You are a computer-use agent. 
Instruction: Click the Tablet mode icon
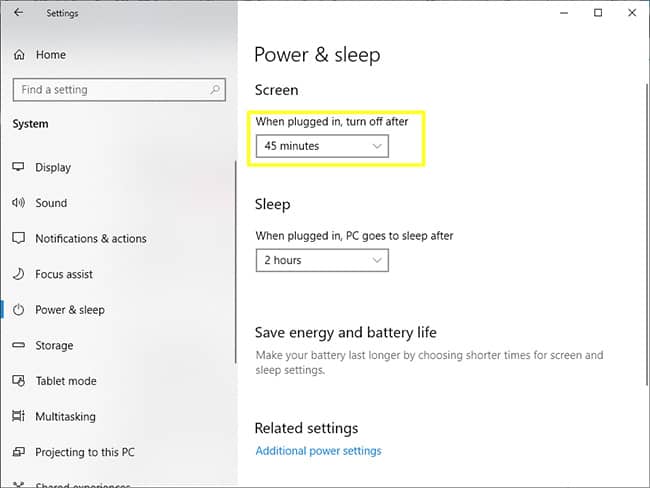[18, 381]
